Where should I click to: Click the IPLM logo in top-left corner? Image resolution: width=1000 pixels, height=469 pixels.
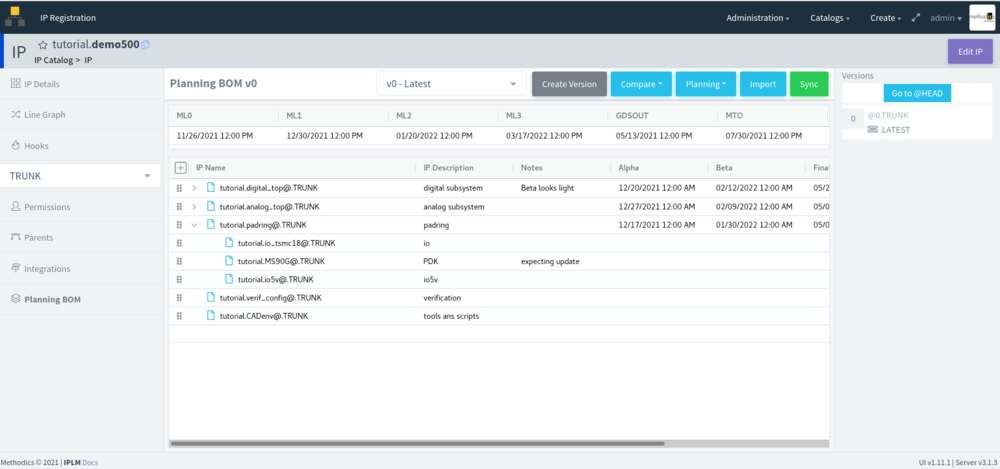(13, 17)
